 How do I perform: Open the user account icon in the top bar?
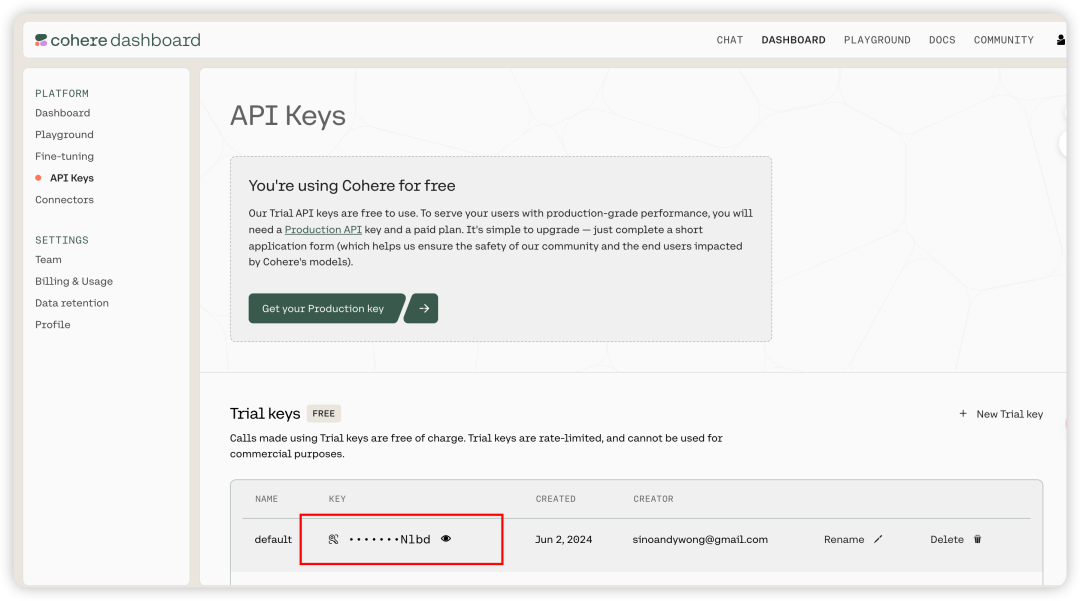pyautogui.click(x=1060, y=40)
